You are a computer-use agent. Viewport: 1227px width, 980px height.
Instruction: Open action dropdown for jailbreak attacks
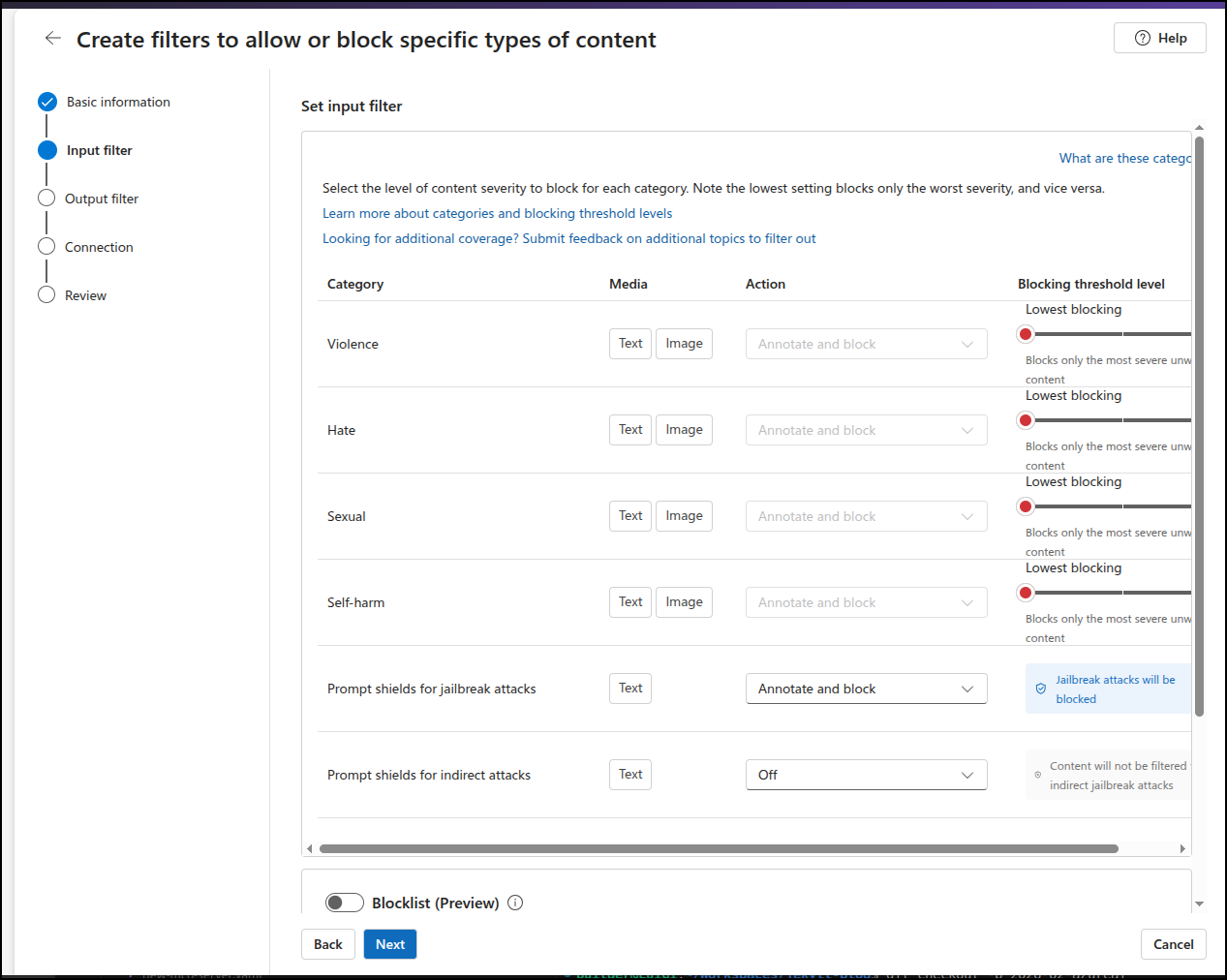click(866, 689)
